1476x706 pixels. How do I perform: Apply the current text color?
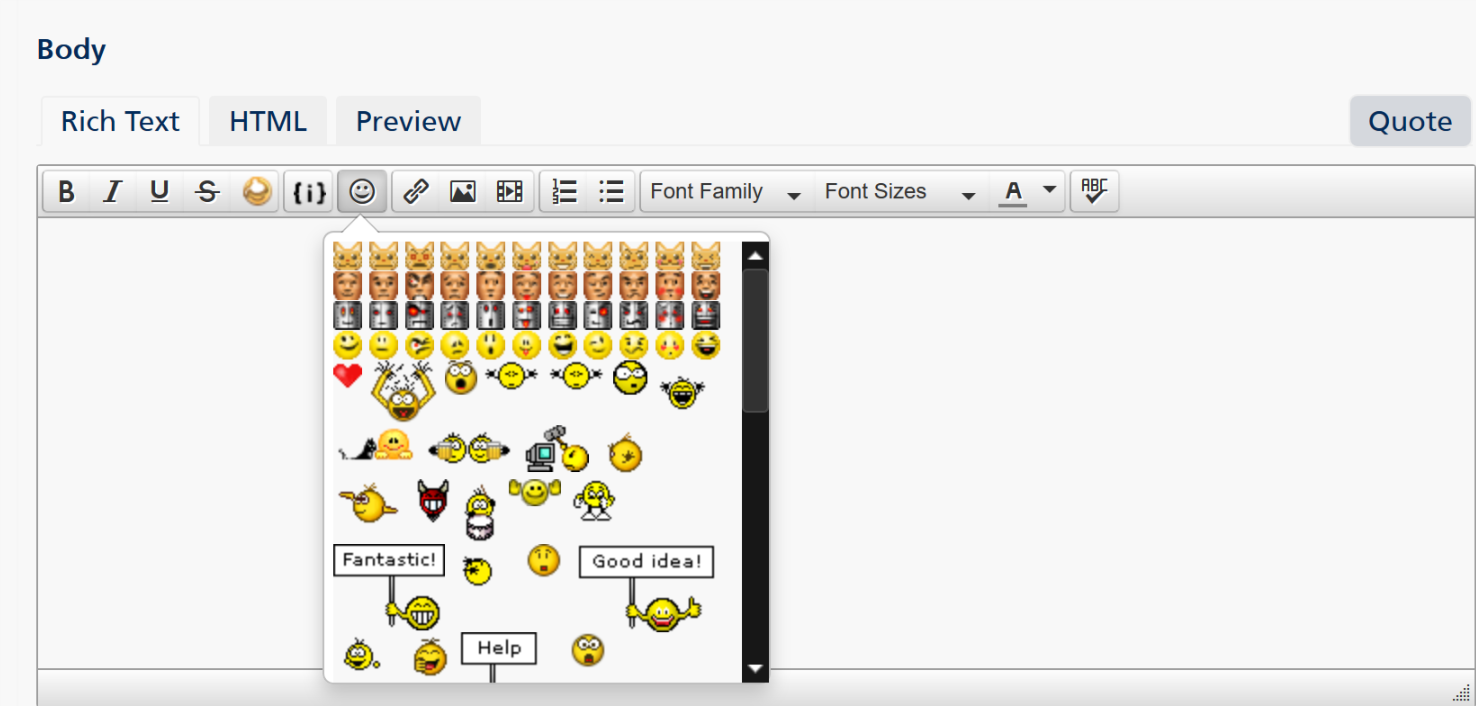(1014, 192)
